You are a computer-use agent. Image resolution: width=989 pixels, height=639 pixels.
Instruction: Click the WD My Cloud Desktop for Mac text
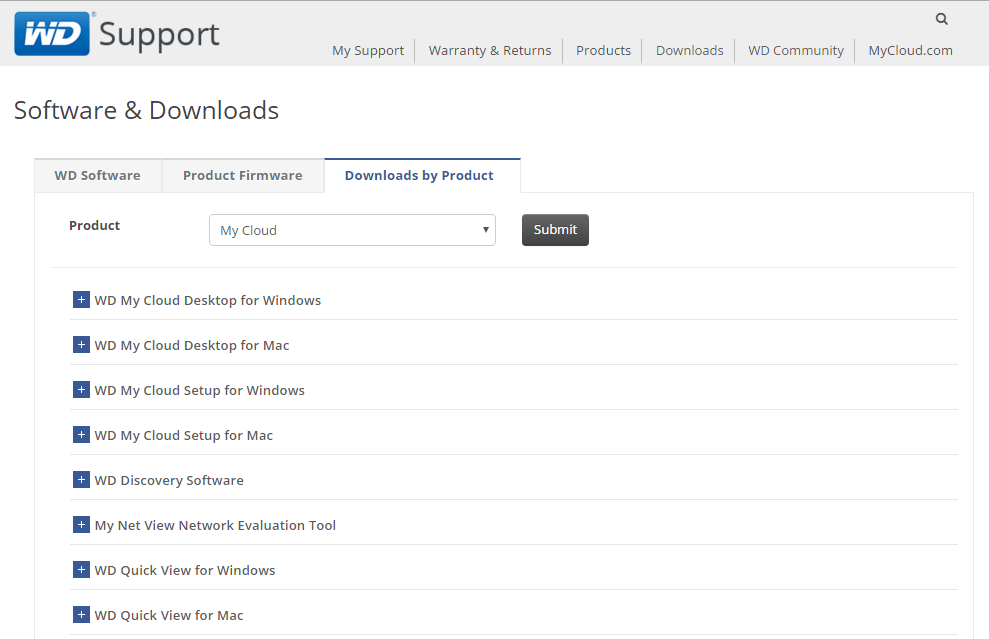[x=192, y=345]
